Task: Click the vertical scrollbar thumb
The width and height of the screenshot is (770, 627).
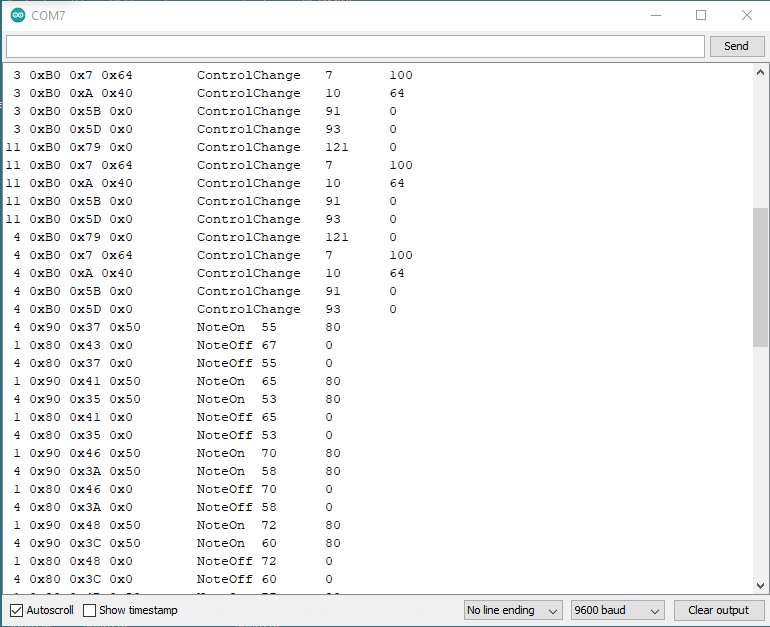Action: tap(760, 277)
